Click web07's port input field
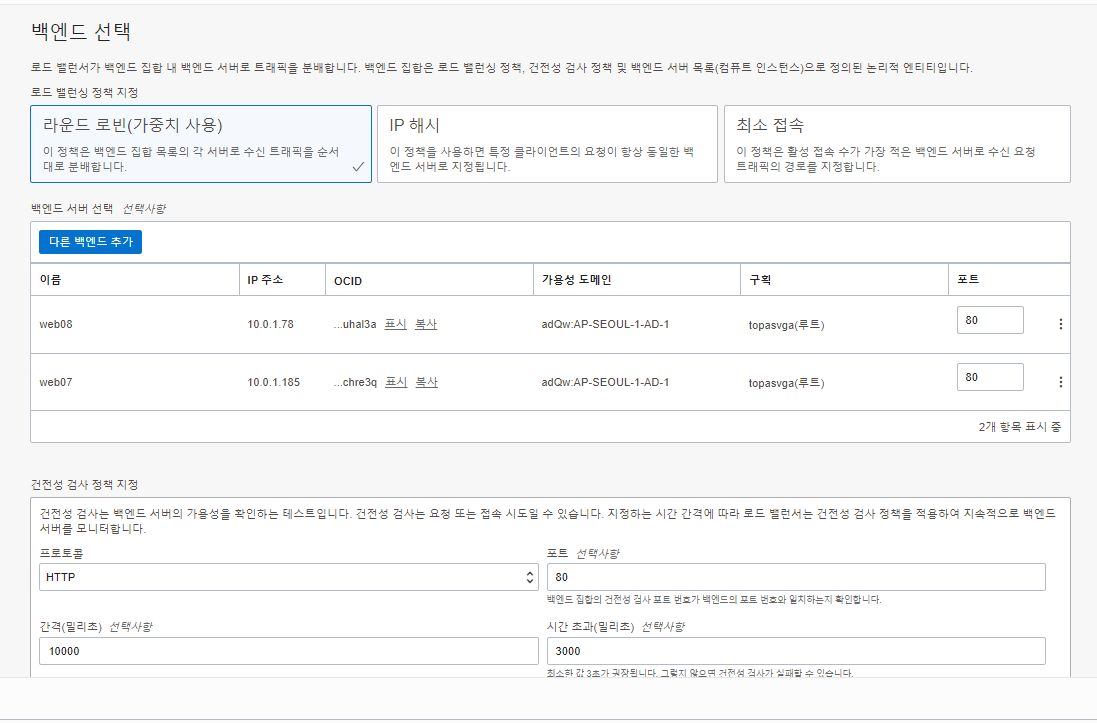 (990, 376)
